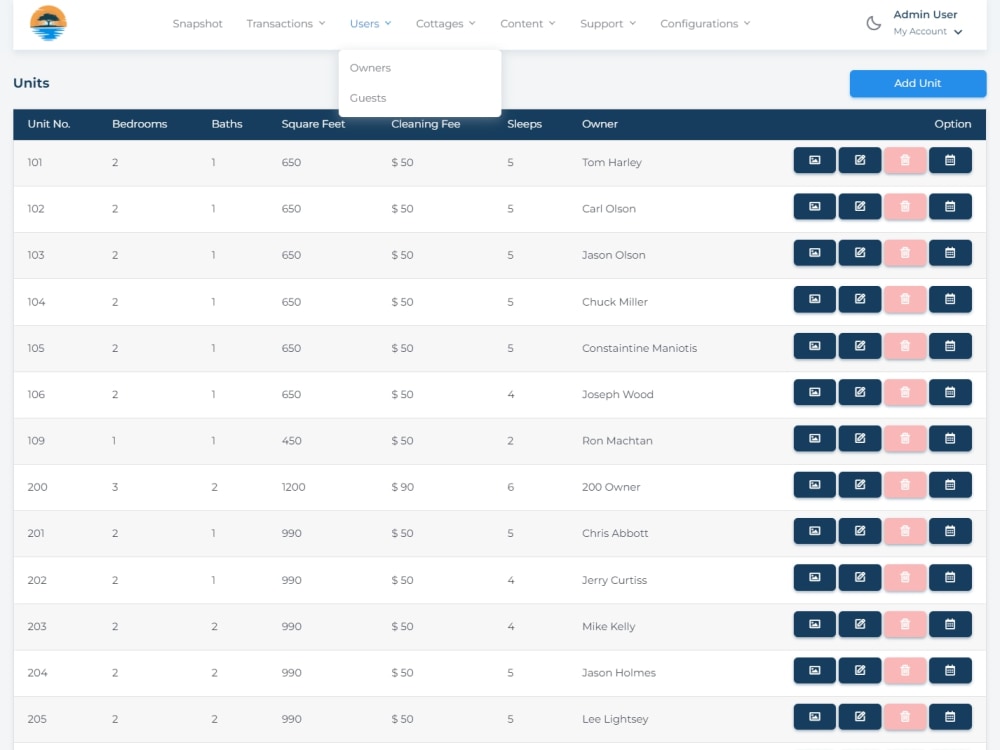Edit Joseph Wood's unit 106
This screenshot has width=1000, height=750.
click(x=860, y=392)
